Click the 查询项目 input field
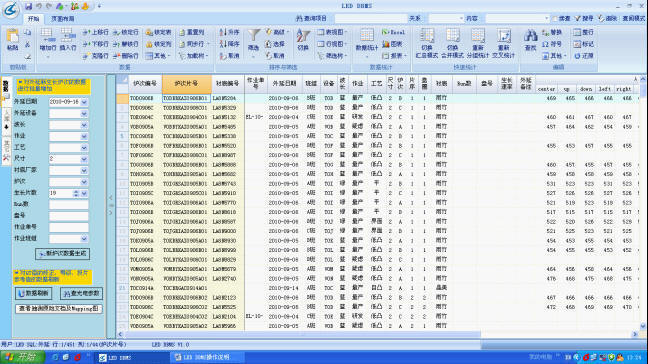The height and width of the screenshot is (364, 648). (x=370, y=19)
